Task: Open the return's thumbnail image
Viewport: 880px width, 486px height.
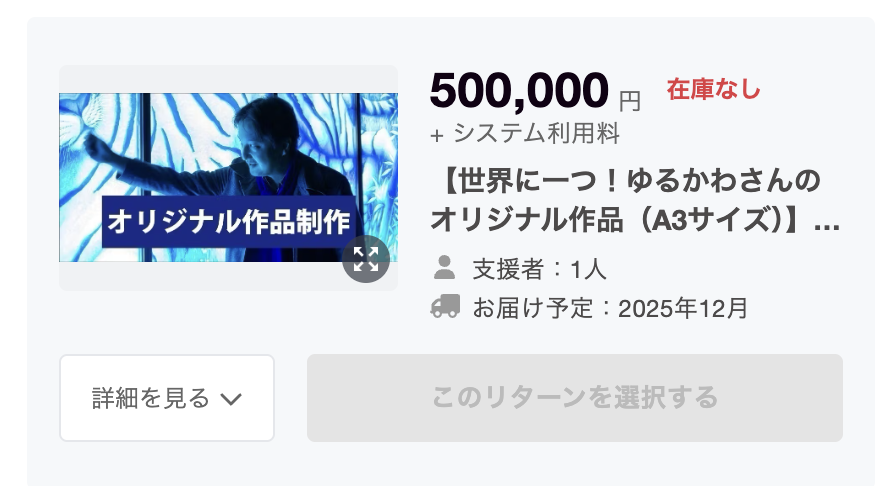Action: [228, 177]
